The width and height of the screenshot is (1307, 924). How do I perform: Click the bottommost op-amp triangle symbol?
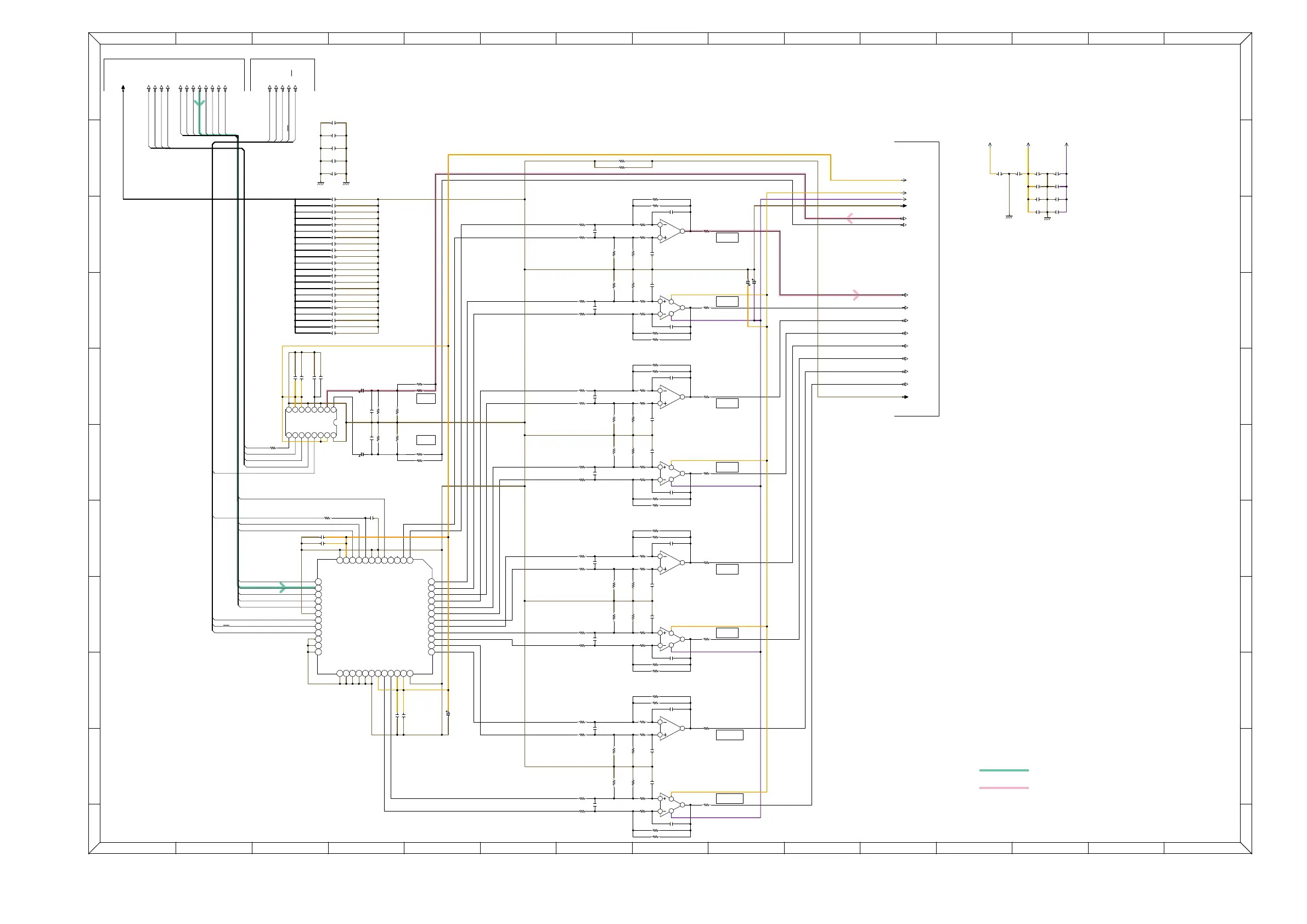coord(671,805)
